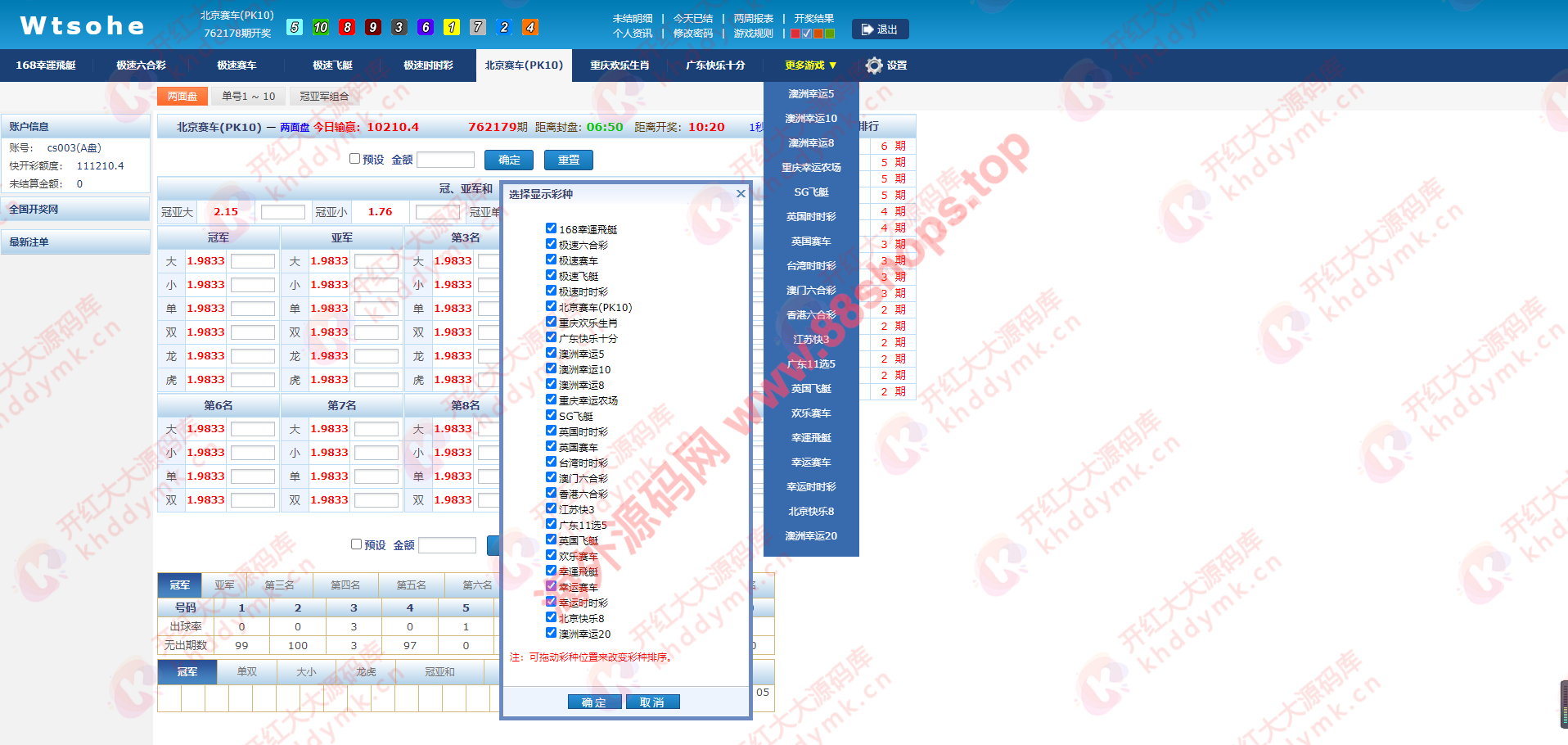Select the red theme color swatch
This screenshot has width=1568, height=745.
[795, 34]
